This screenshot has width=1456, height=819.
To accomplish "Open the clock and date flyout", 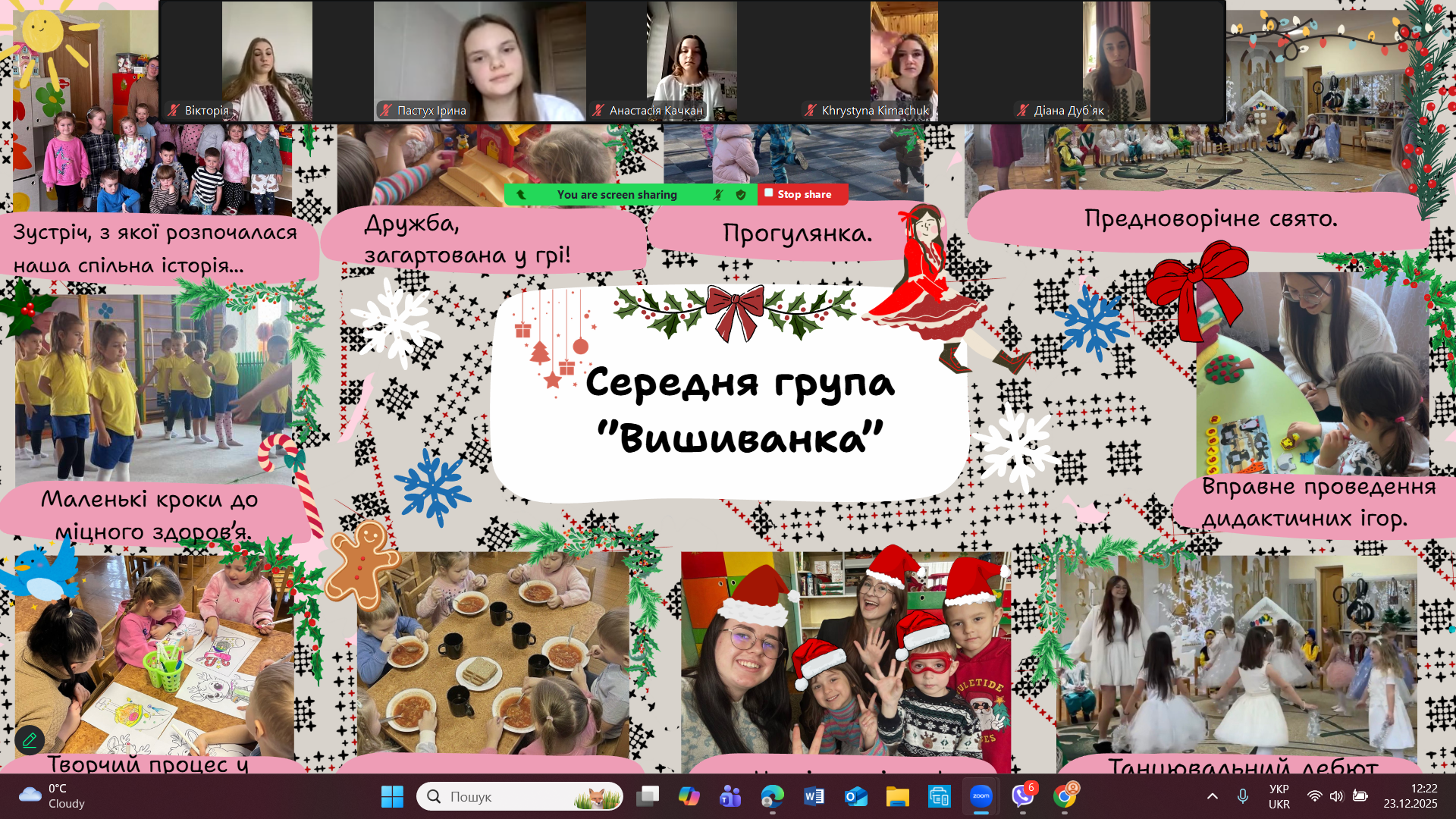I will [1410, 796].
